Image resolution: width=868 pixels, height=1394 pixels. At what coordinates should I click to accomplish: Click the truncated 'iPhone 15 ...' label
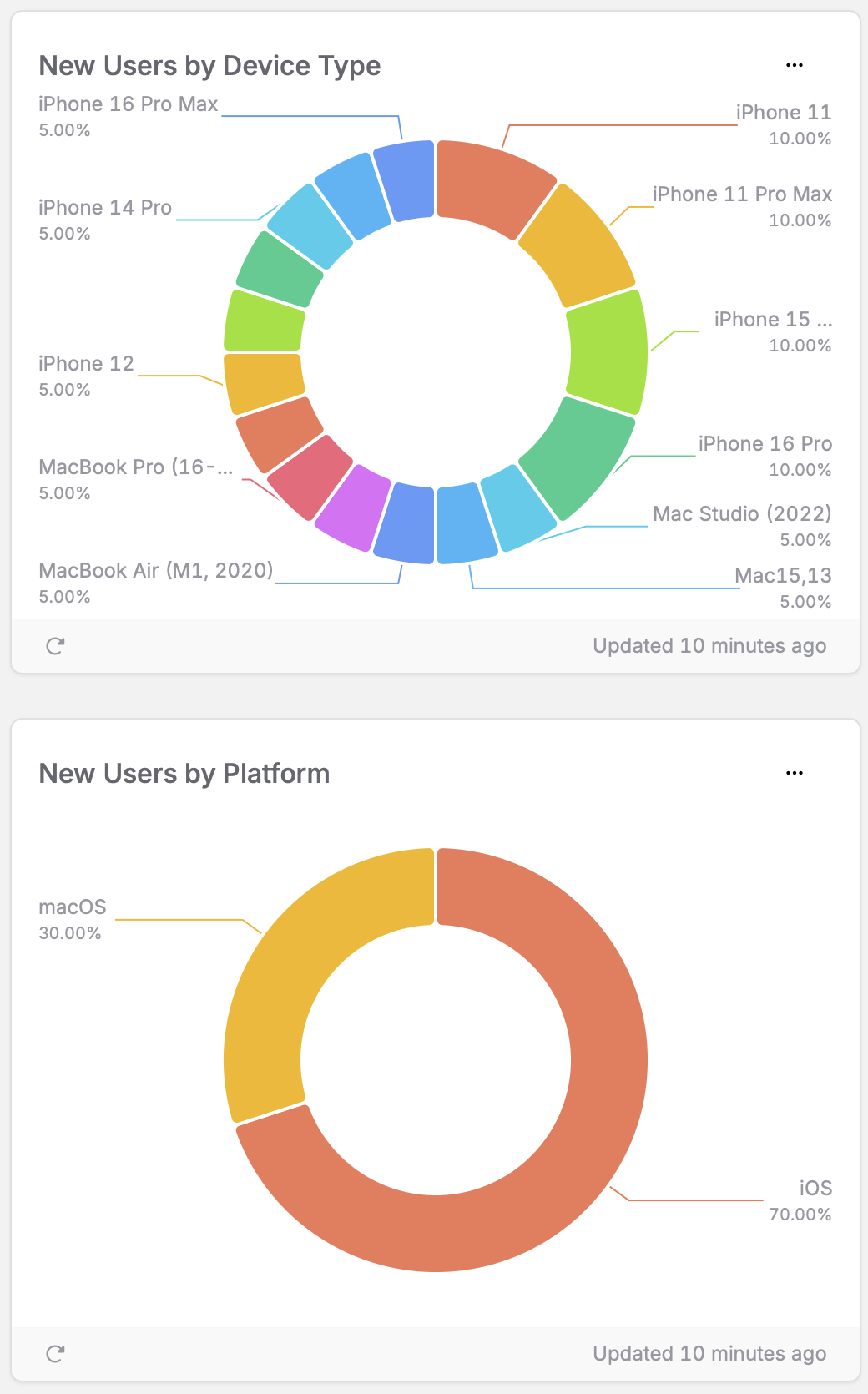773,320
